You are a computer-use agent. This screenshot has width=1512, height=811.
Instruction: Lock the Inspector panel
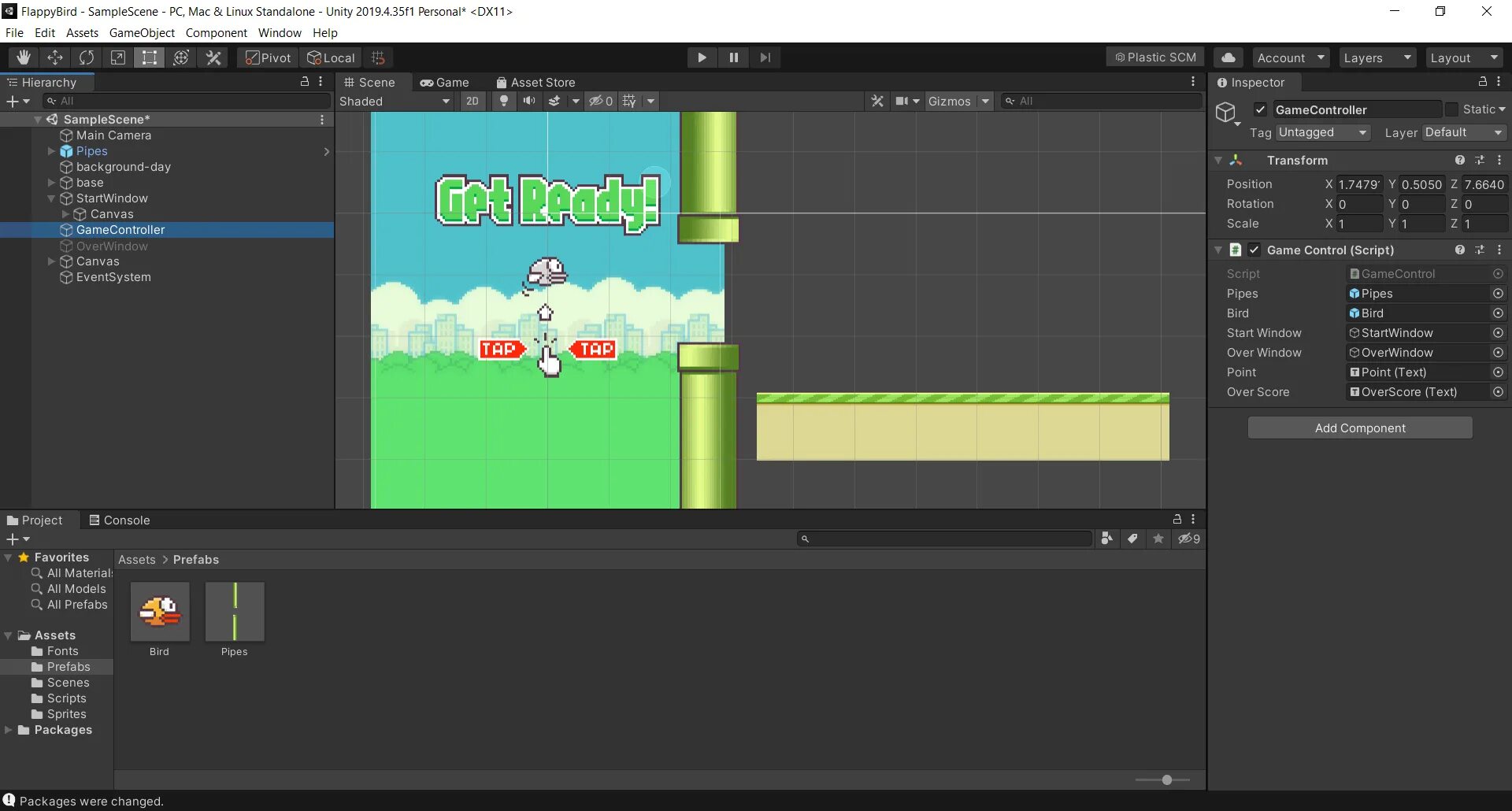[1483, 82]
